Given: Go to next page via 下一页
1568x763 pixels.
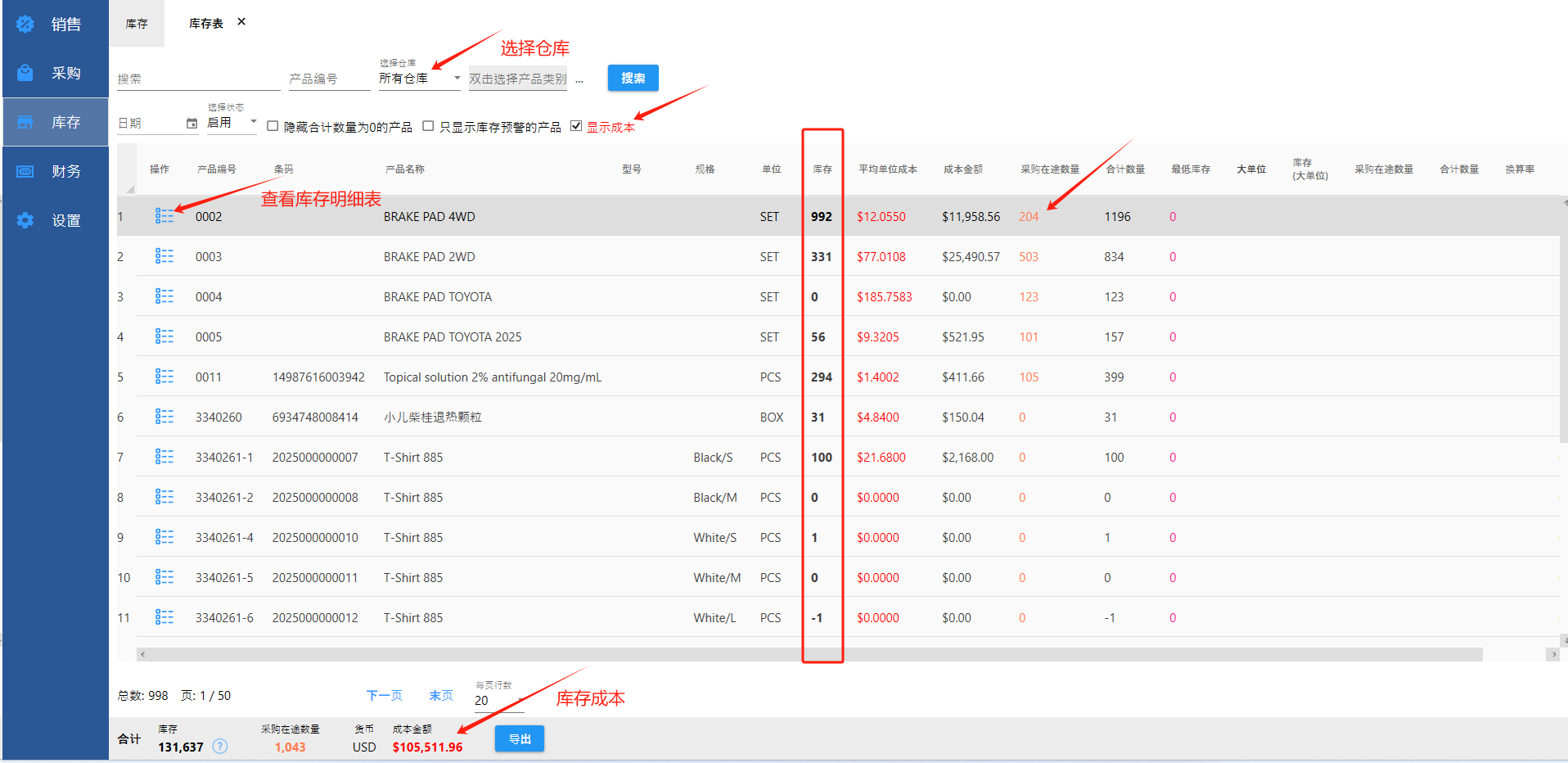Looking at the screenshot, I should click(384, 696).
